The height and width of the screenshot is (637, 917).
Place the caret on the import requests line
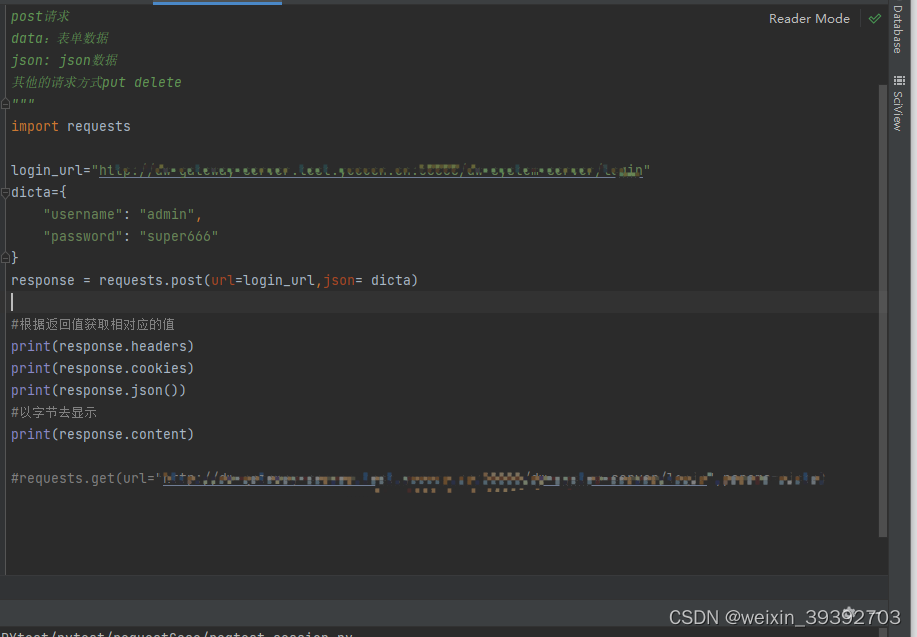(x=70, y=125)
